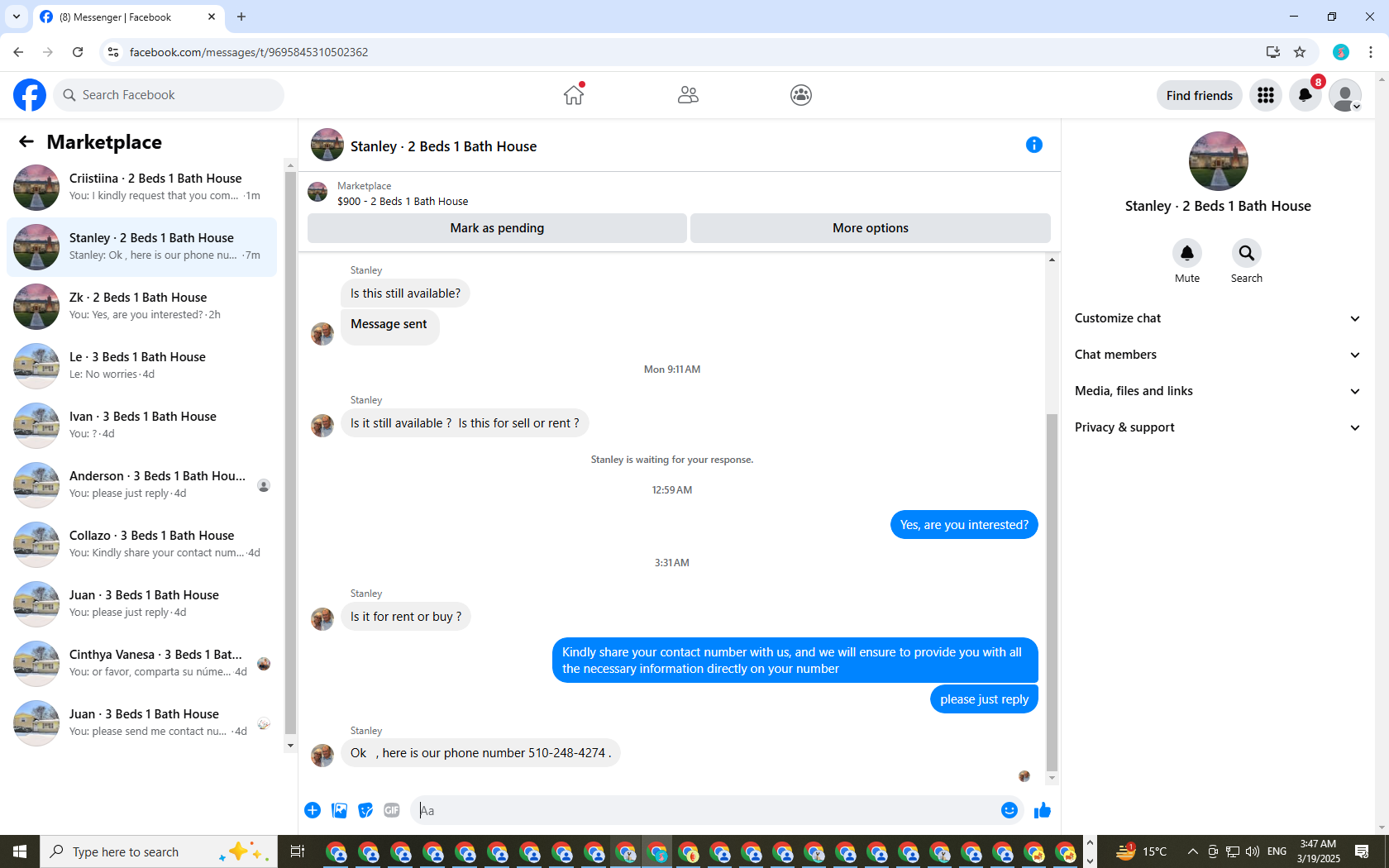Open the Friends icon in top navigation
This screenshot has width=1389, height=868.
coord(688,95)
